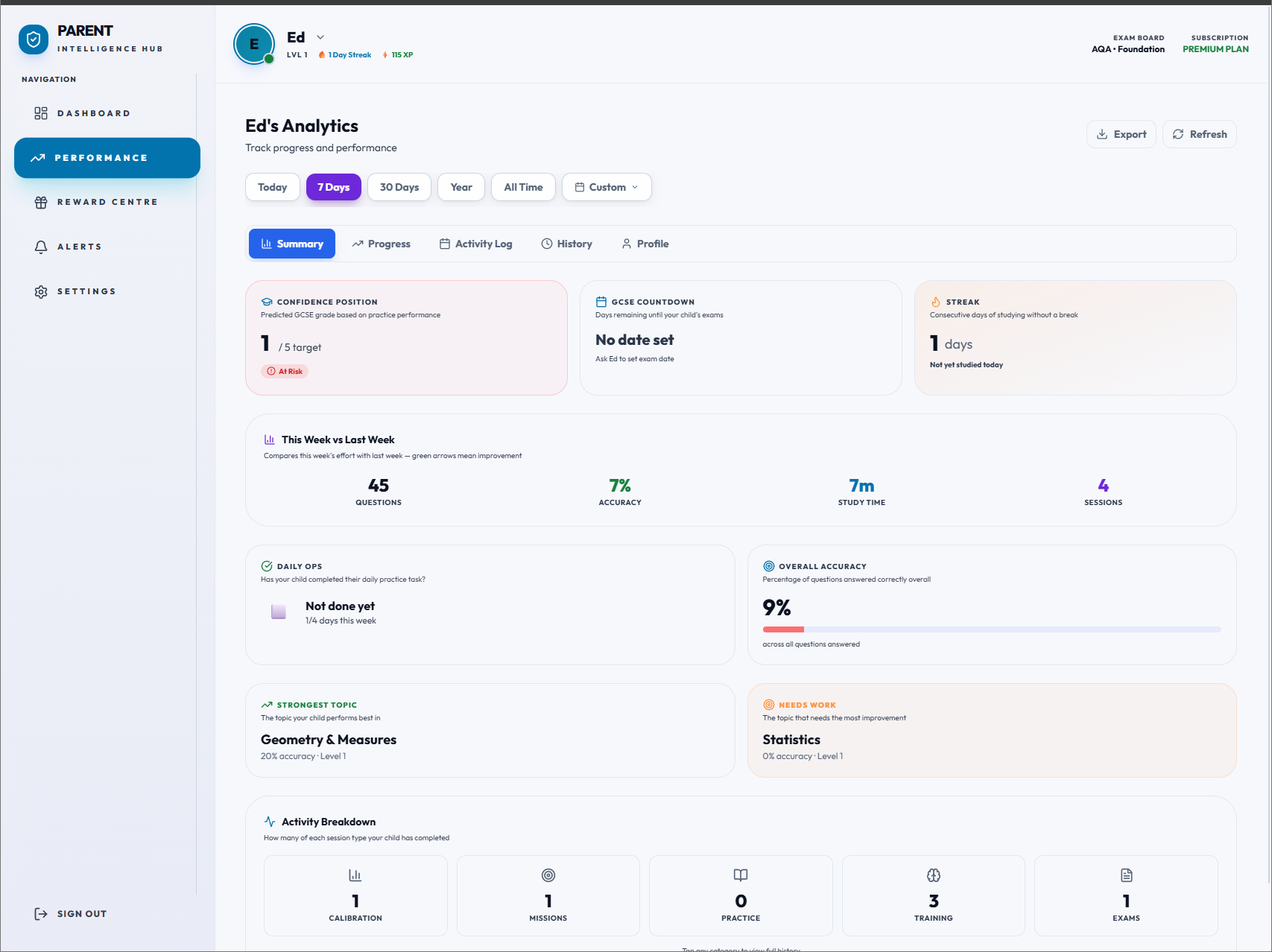Click the Alerts bell icon
Viewport: 1272px width, 952px height.
(x=41, y=246)
